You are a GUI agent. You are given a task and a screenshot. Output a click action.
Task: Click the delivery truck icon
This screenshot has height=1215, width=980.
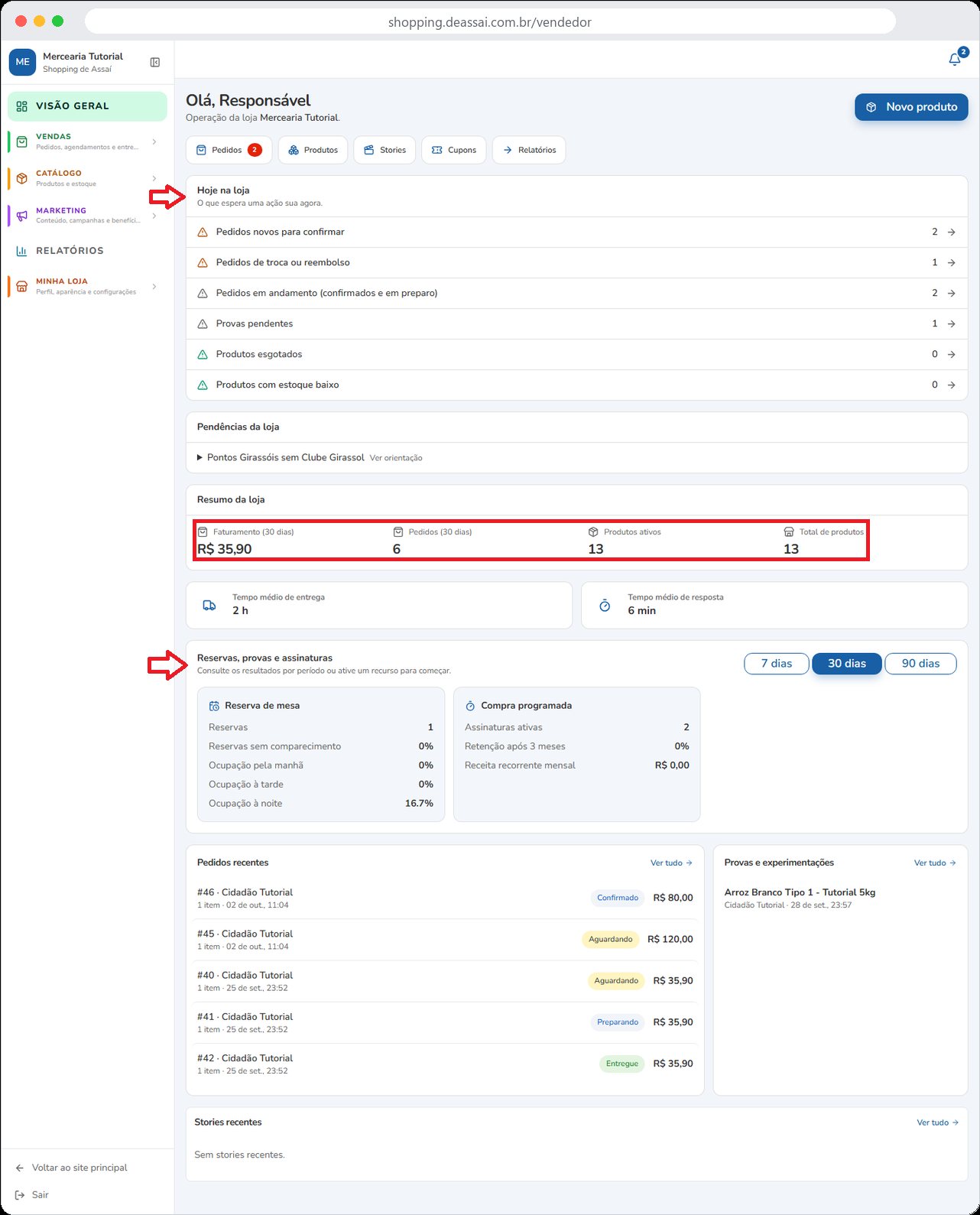pyautogui.click(x=209, y=606)
